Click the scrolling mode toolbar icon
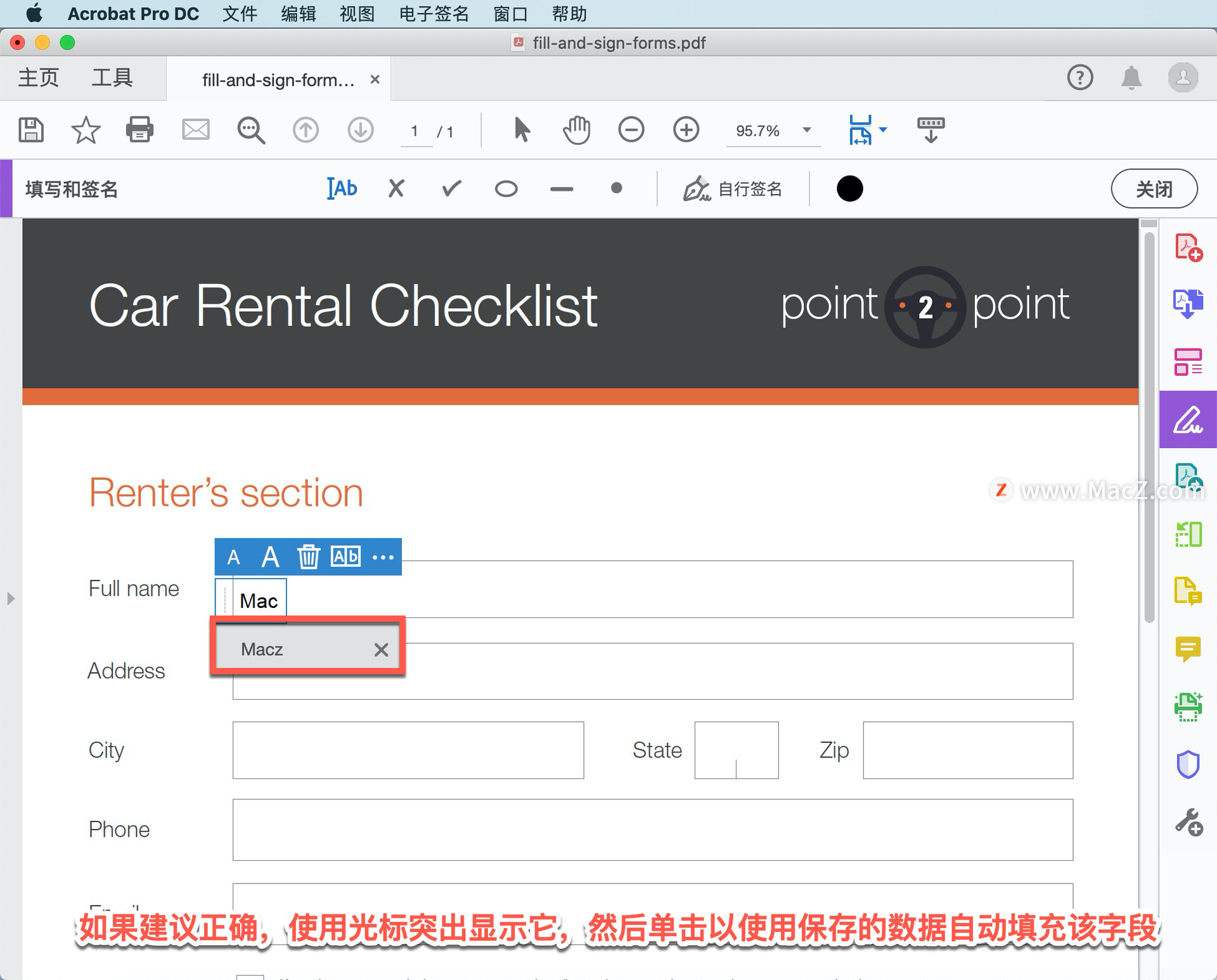 930,130
